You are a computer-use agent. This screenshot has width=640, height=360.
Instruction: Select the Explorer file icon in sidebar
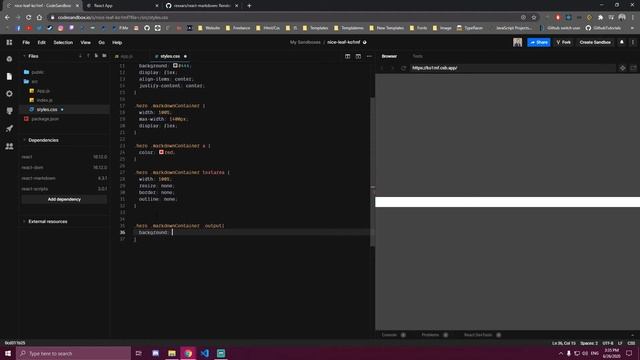[x=9, y=76]
